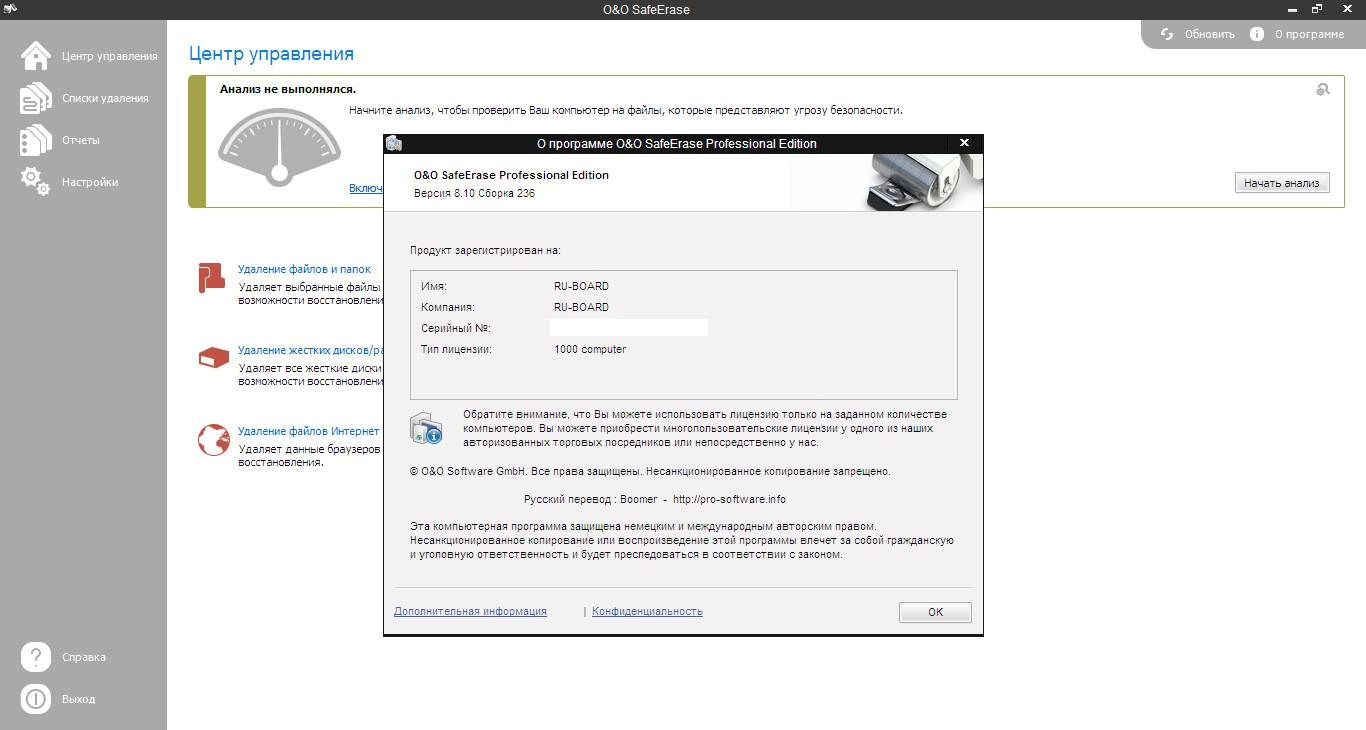Click the USB drive image in dialog header
1366x730 pixels.
click(x=923, y=182)
